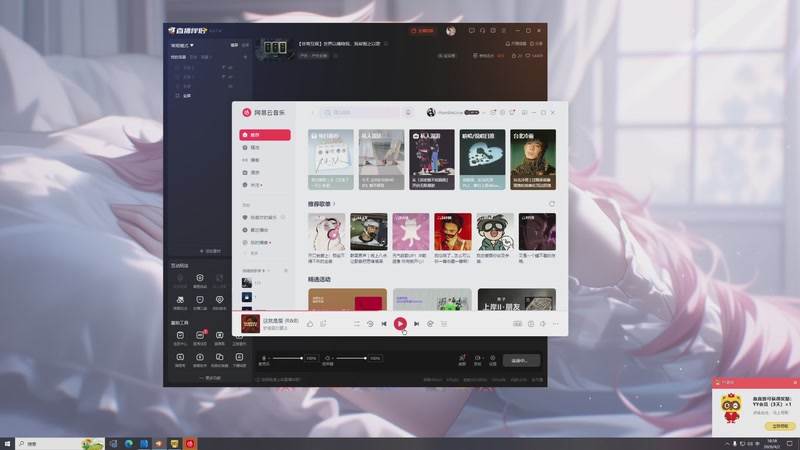
Task: Toggle the playback loop mode
Action: (357, 324)
